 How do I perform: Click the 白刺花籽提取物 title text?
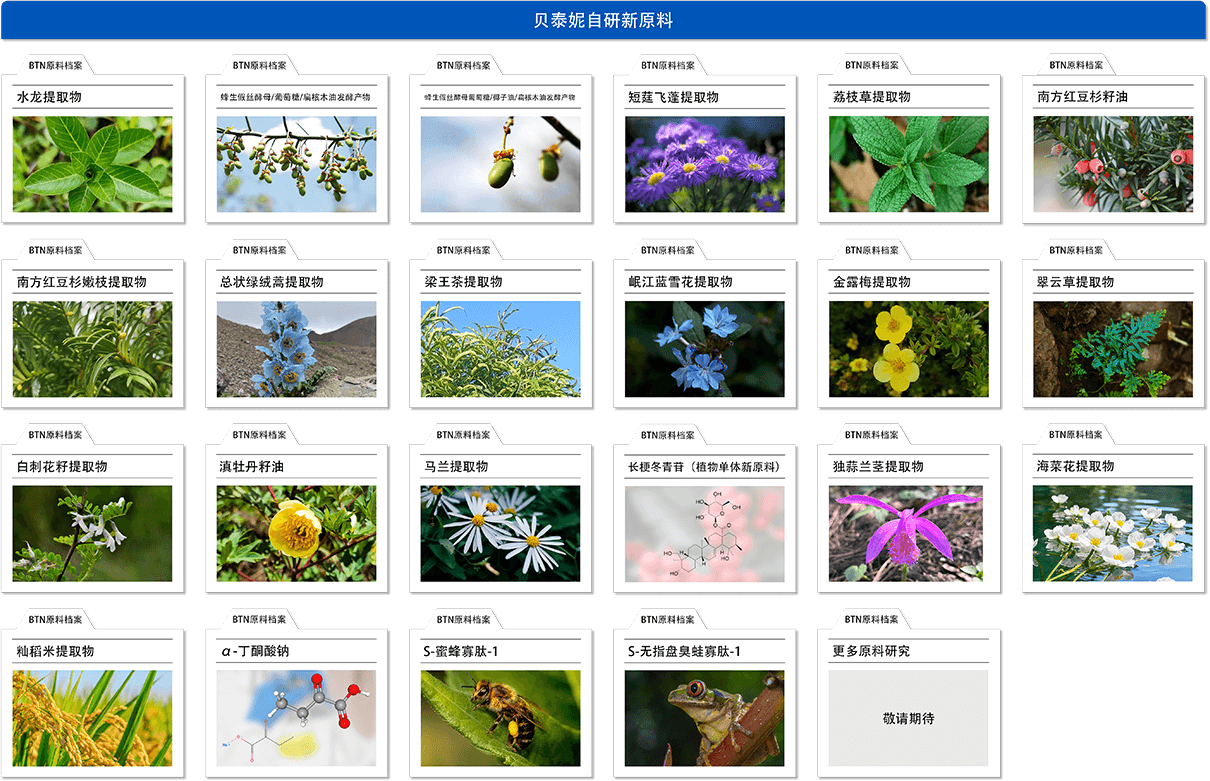[62, 467]
